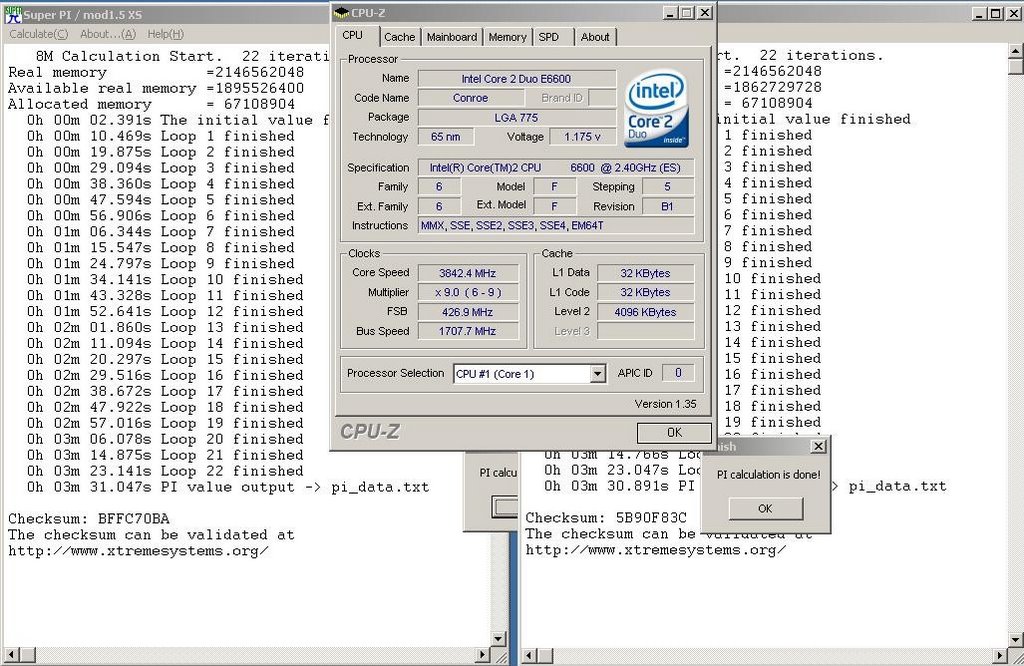Minimize the CPU-Z window

point(671,13)
